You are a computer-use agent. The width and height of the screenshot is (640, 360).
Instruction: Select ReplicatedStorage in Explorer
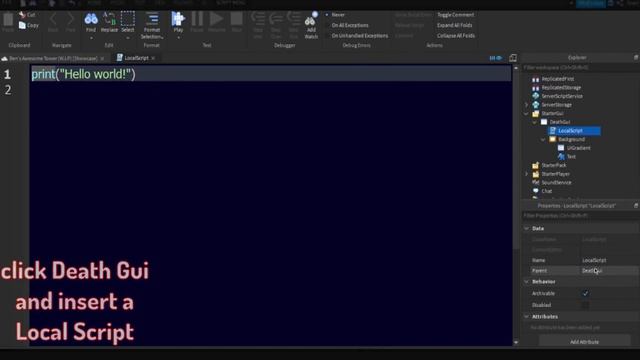[561, 87]
